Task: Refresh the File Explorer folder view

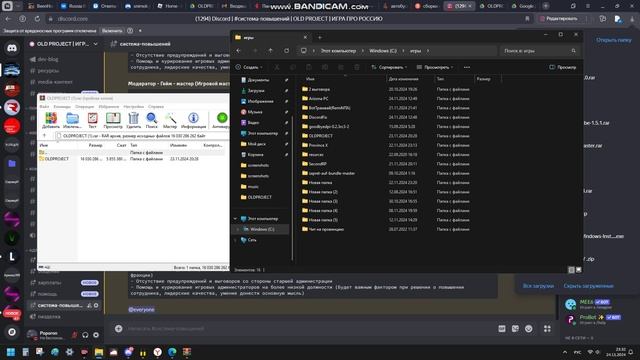Action: [x=287, y=51]
